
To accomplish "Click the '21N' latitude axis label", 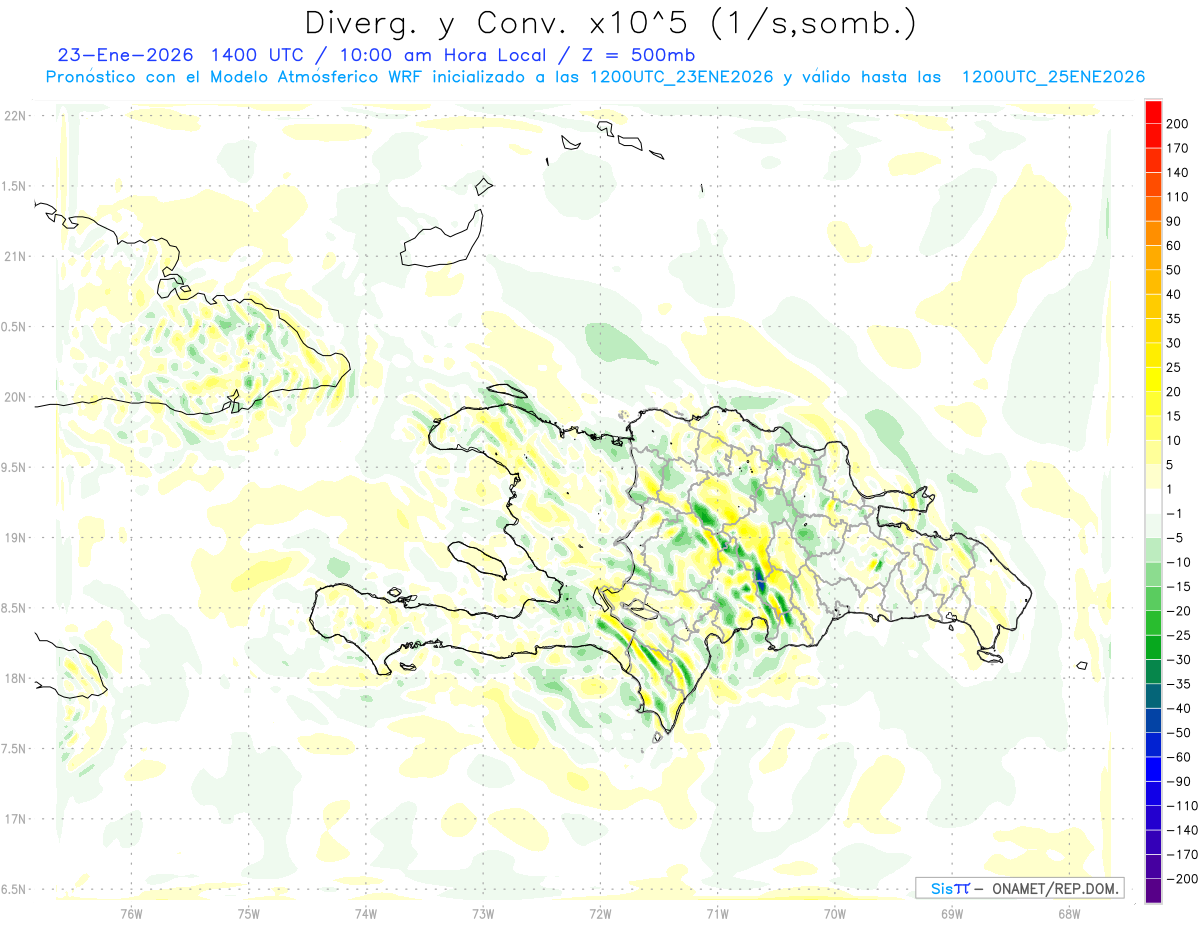I will click(14, 257).
